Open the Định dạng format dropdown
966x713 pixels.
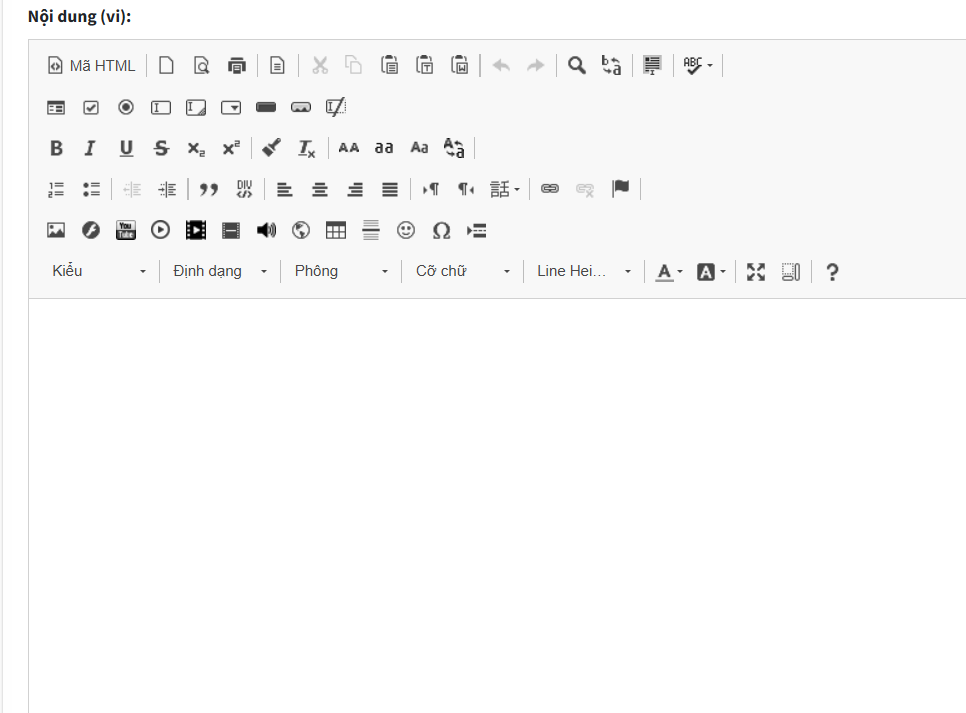coord(220,271)
